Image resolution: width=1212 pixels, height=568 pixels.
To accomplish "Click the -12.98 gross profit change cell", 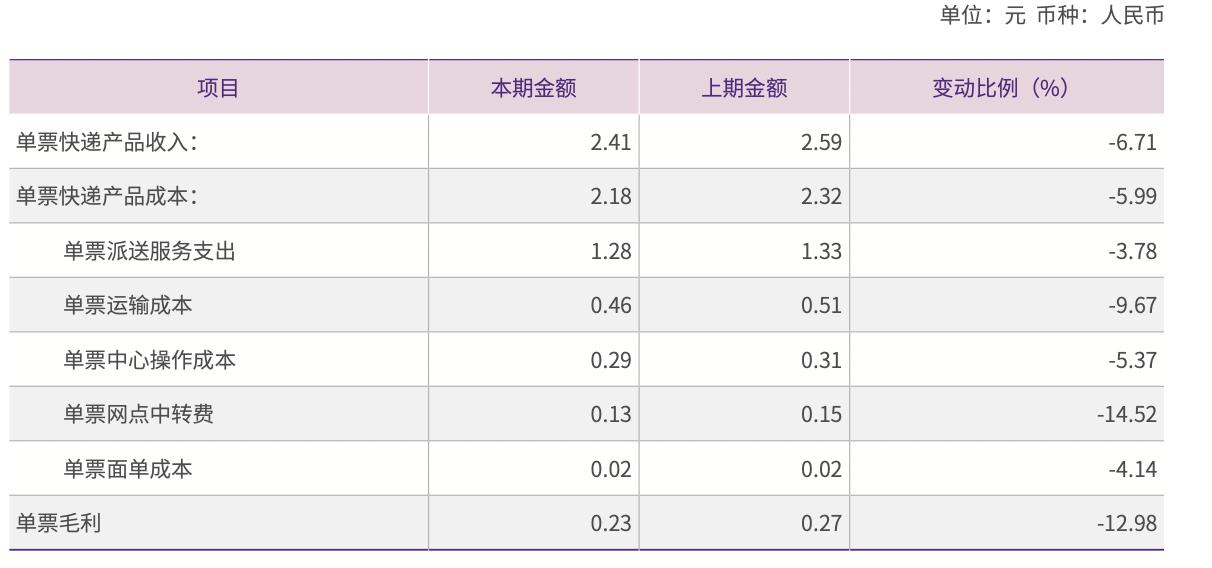I will tap(1127, 523).
